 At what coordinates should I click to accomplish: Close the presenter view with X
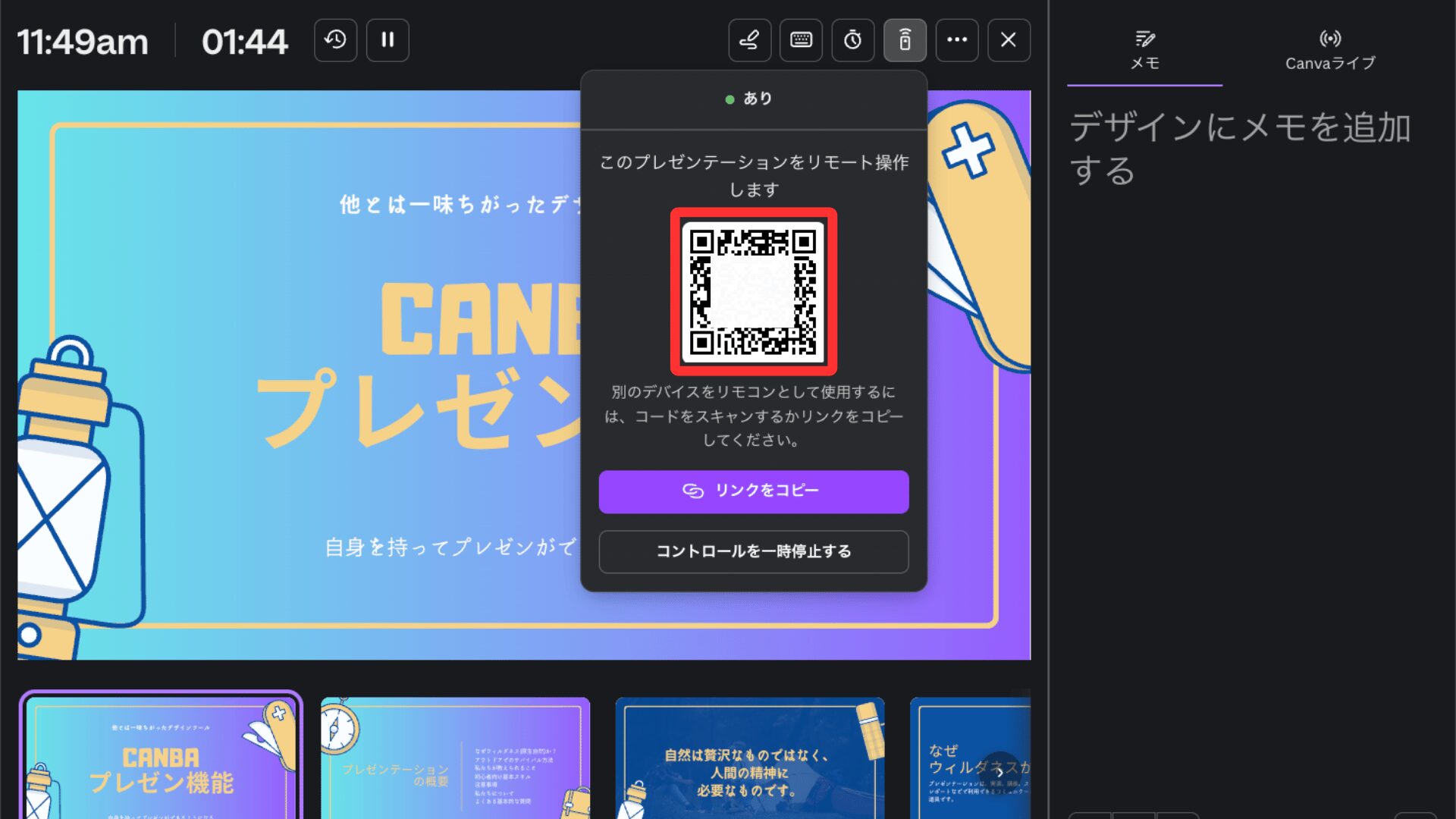(x=1009, y=40)
